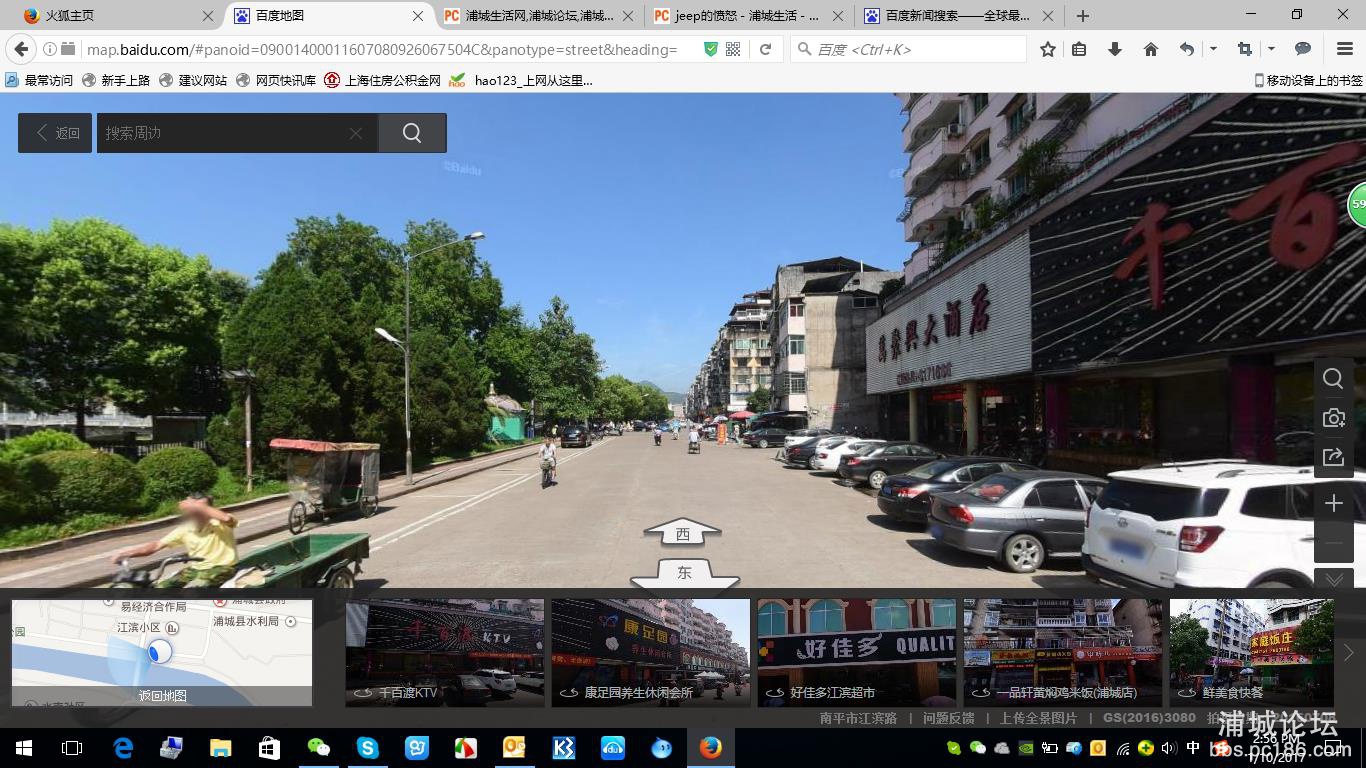
Task: Go to the home page icon
Action: click(x=1151, y=49)
